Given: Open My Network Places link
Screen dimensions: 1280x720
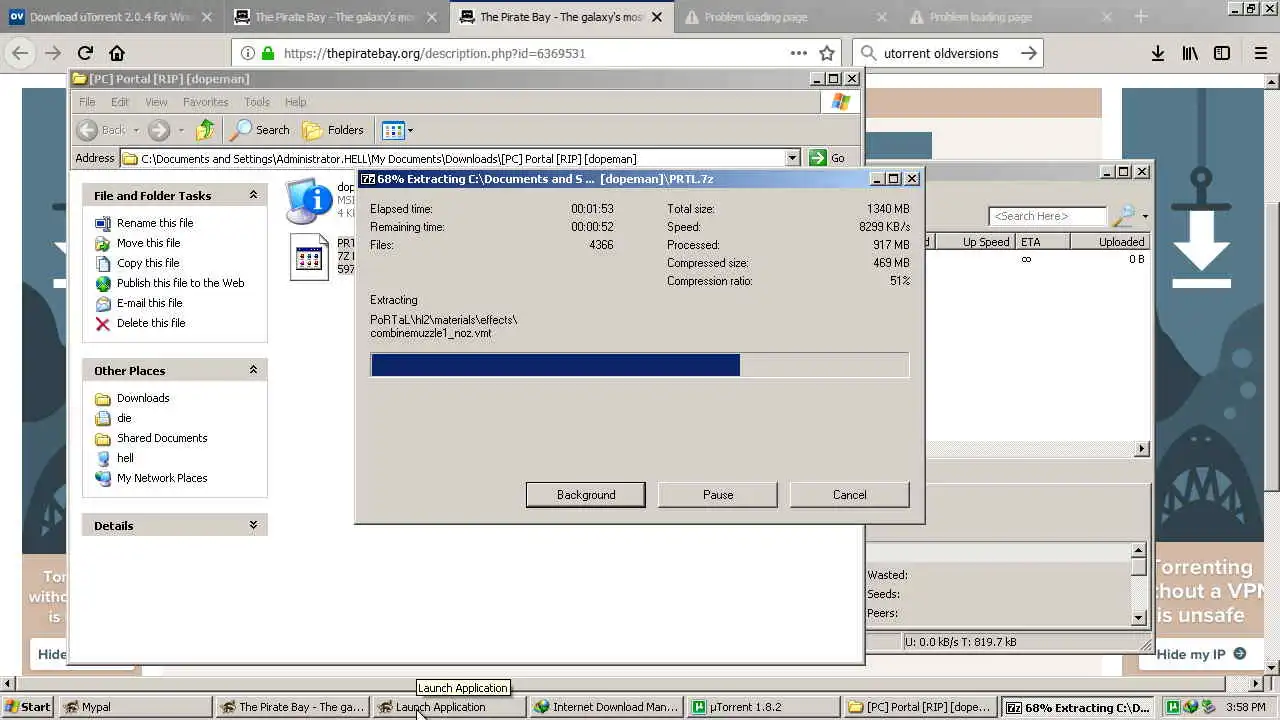Looking at the screenshot, I should pos(162,478).
